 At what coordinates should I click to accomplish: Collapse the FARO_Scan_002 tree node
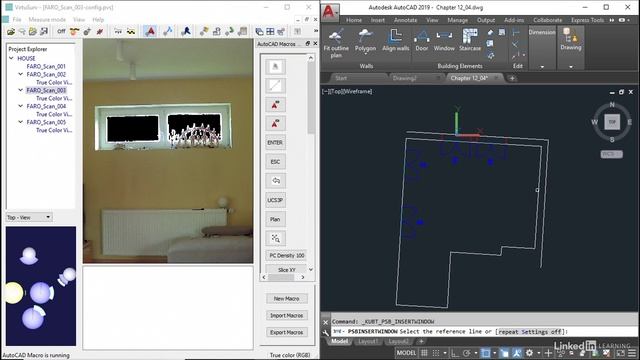(20, 74)
